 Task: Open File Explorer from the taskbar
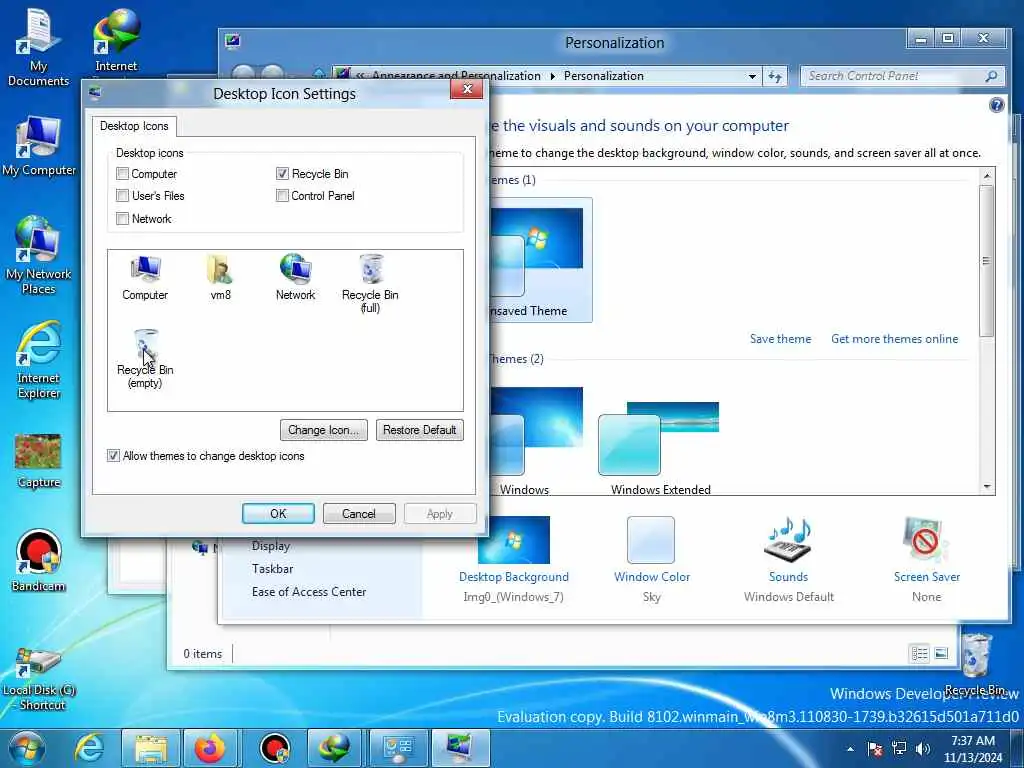click(151, 748)
